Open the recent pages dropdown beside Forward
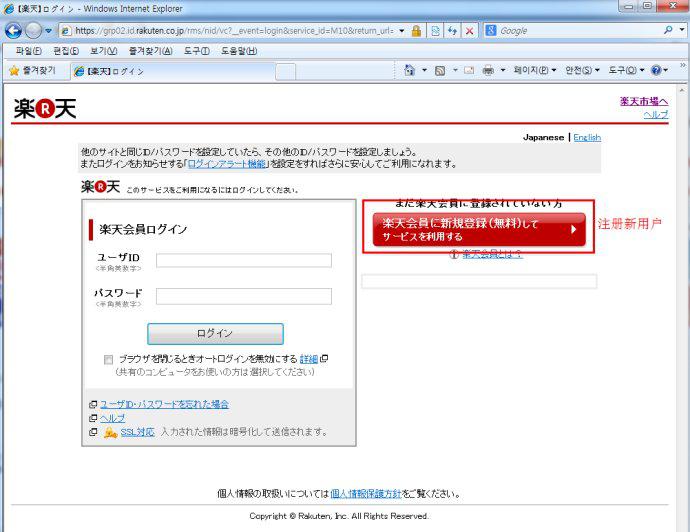The image size is (690, 532). pyautogui.click(x=48, y=31)
